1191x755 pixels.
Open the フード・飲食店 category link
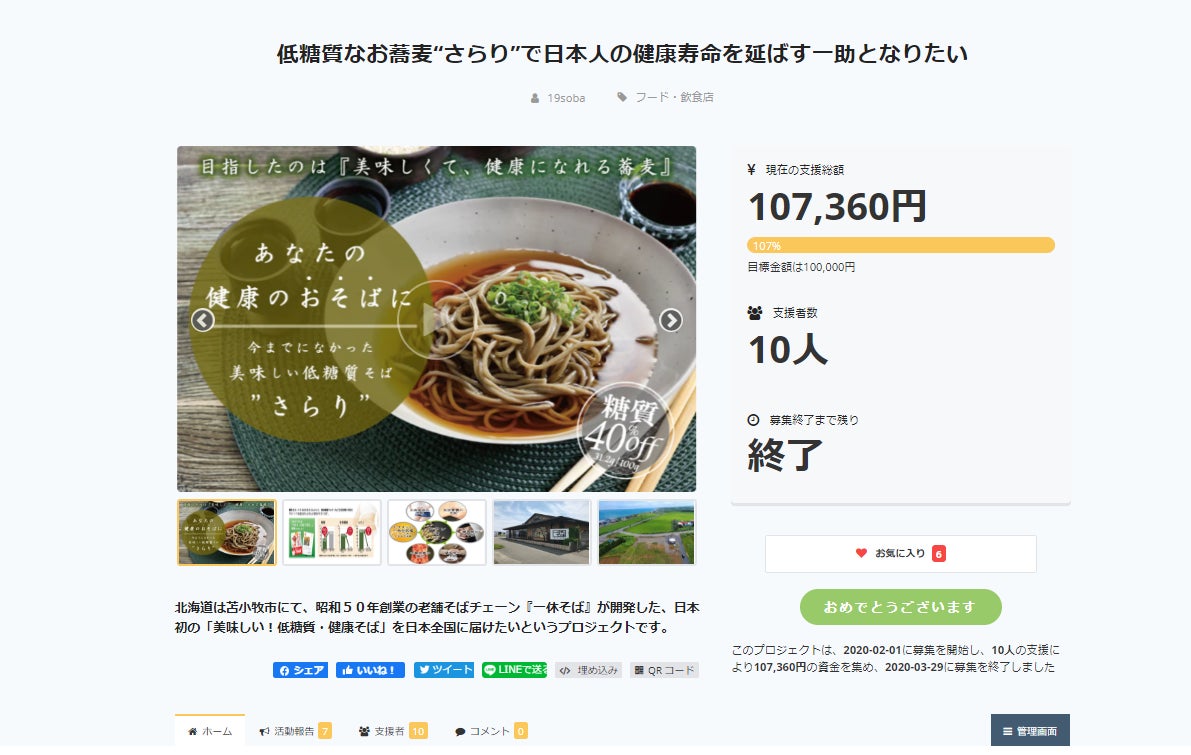tap(674, 98)
